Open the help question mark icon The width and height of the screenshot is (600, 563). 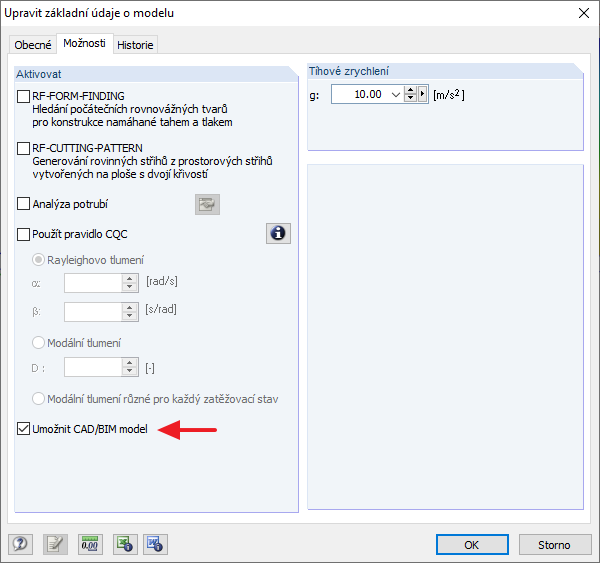click(20, 544)
